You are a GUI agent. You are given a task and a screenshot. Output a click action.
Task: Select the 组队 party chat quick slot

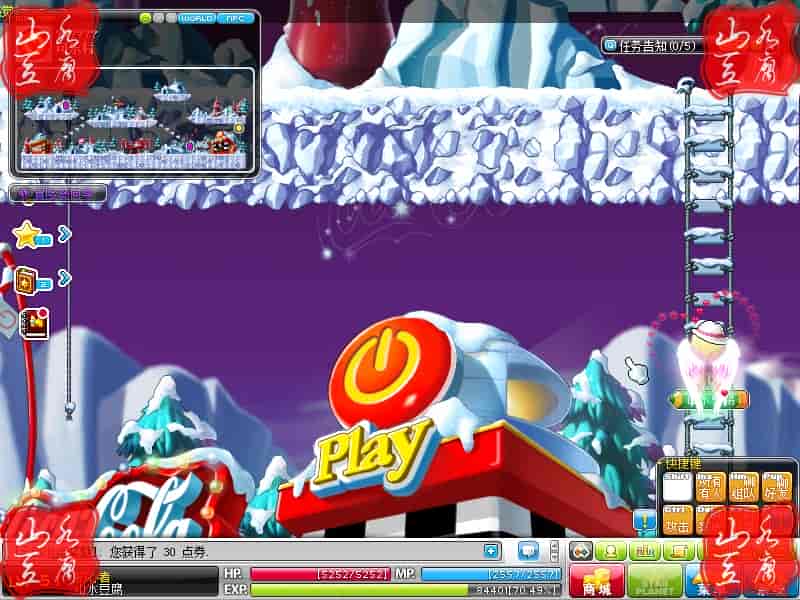(743, 486)
